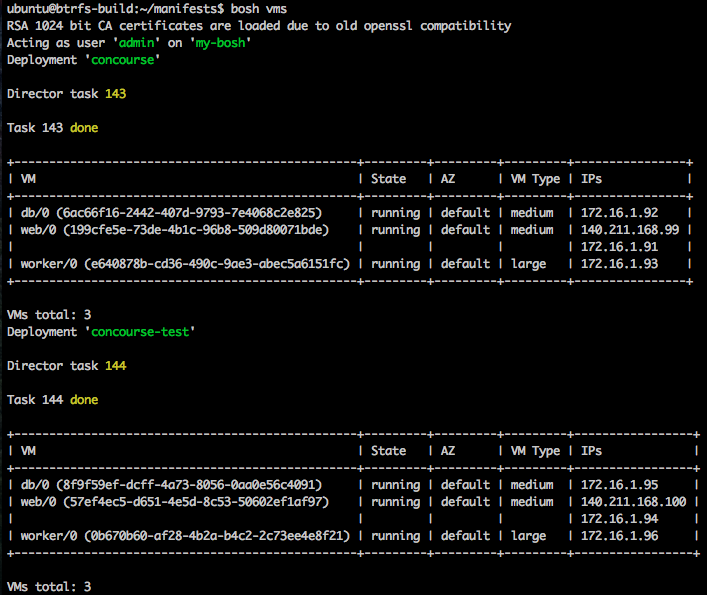
Task: Select web/0 row with ID 199cfe5e-73de-4b1c-96b8-509d80071bde
Action: click(350, 230)
